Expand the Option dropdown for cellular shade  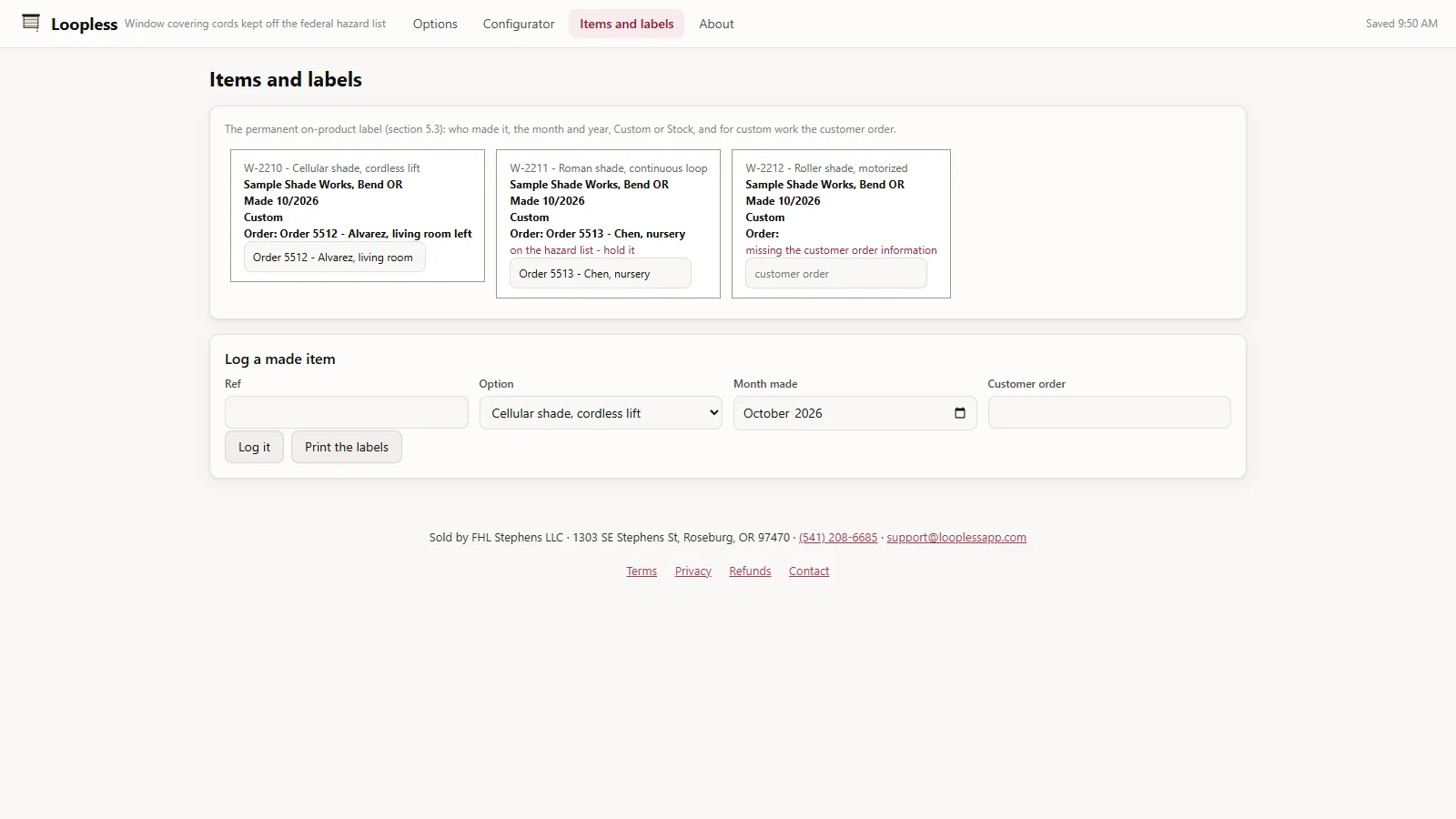click(x=601, y=413)
